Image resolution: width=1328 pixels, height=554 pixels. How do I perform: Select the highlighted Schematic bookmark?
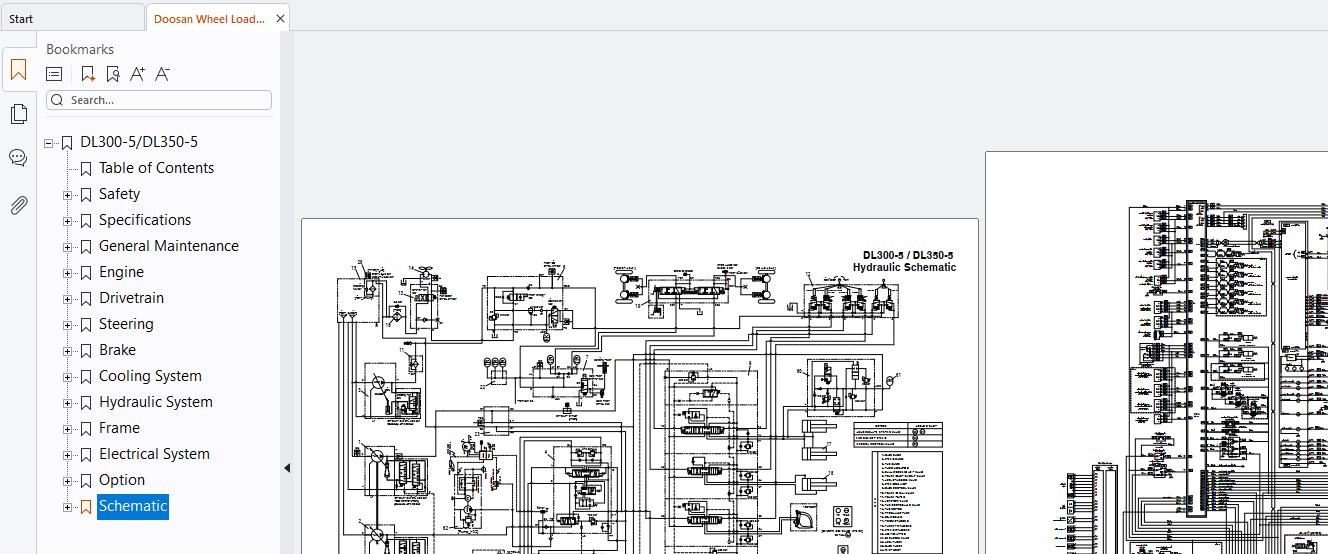[133, 506]
